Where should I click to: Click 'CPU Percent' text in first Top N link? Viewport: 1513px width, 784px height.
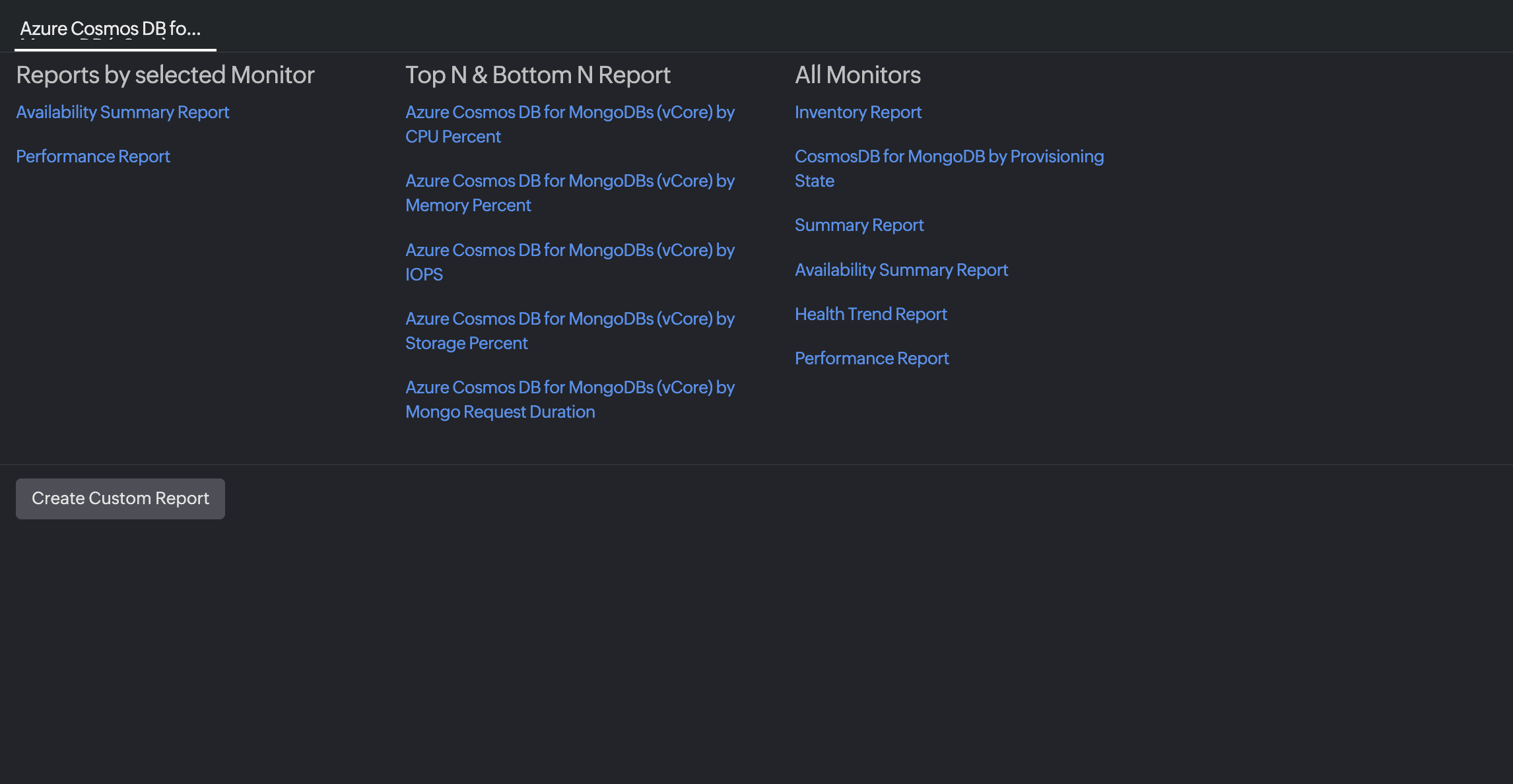point(453,137)
